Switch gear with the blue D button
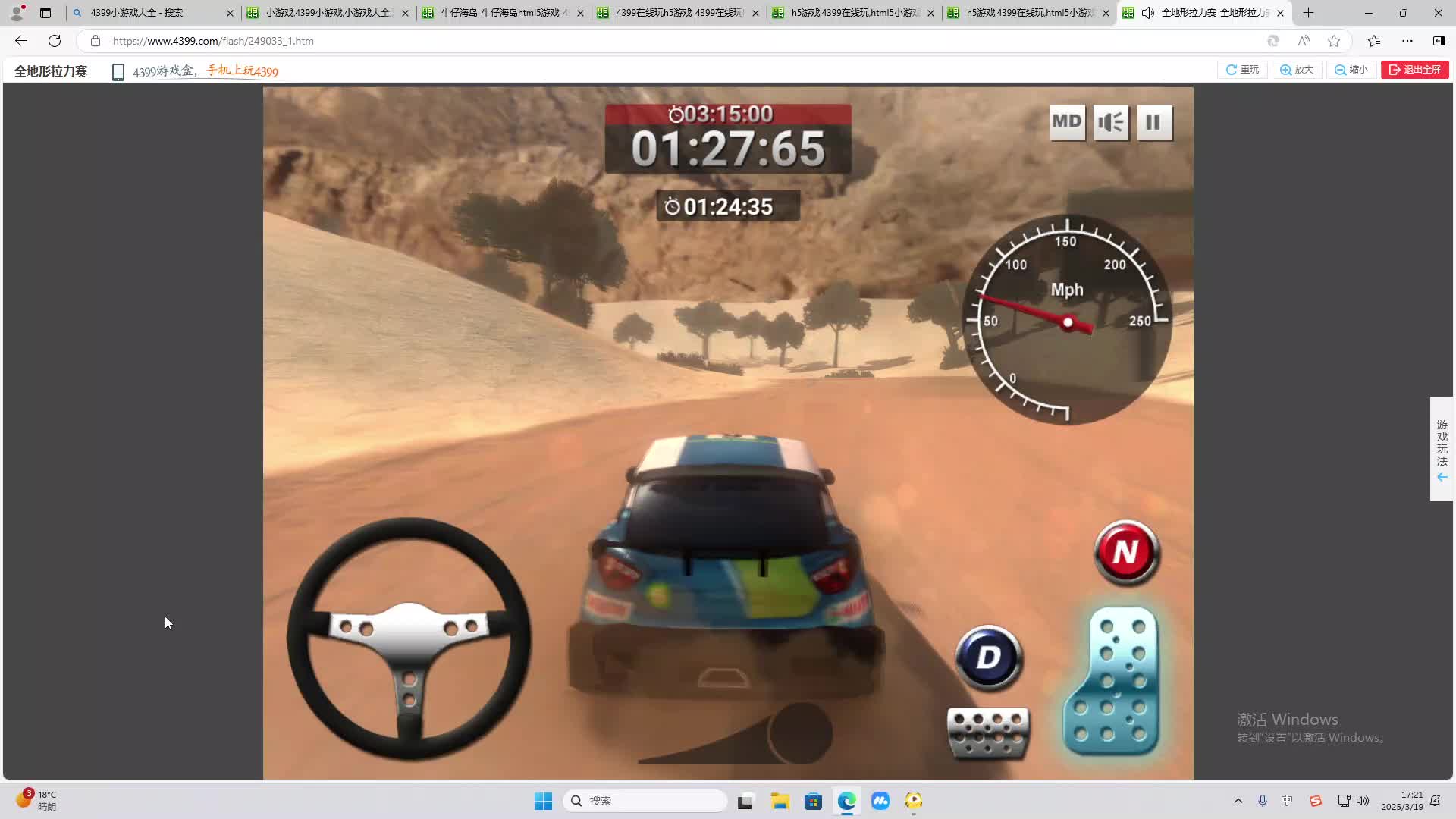 click(x=988, y=657)
